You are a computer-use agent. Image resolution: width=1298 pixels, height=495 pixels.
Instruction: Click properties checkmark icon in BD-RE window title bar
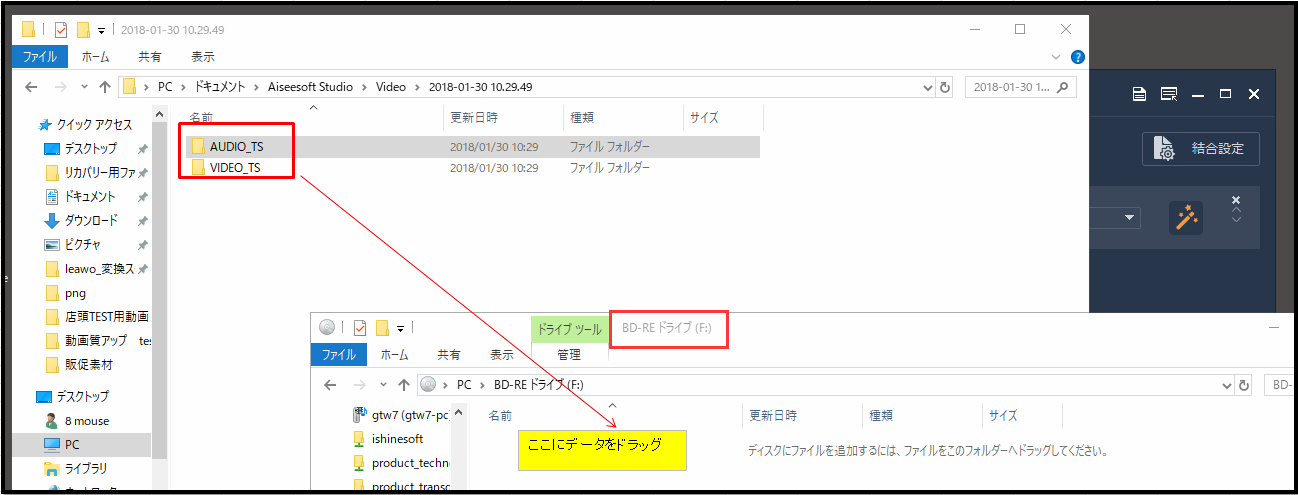360,327
